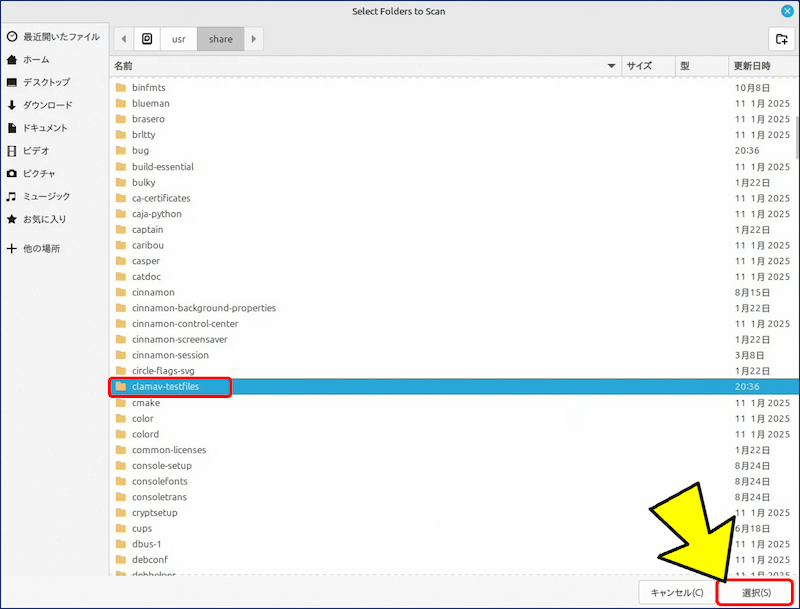The height and width of the screenshot is (609, 800).
Task: Select the binfmts folder icon
Action: 121,88
